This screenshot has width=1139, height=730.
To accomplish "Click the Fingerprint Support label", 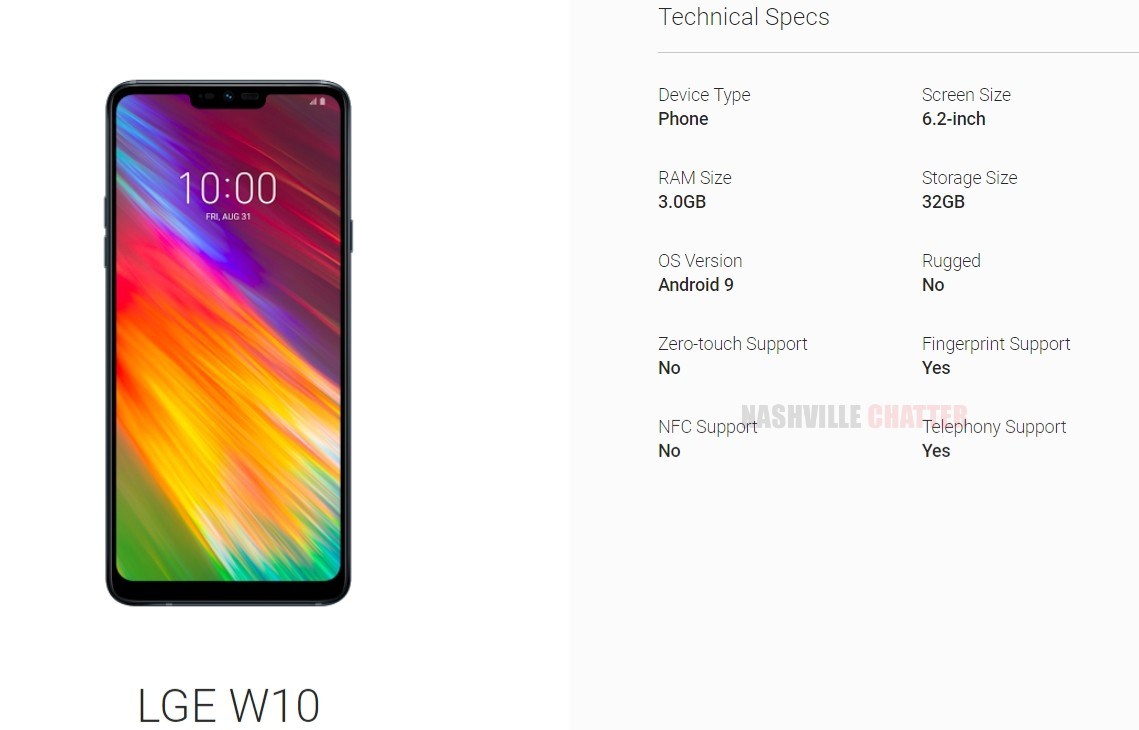I will tap(996, 344).
